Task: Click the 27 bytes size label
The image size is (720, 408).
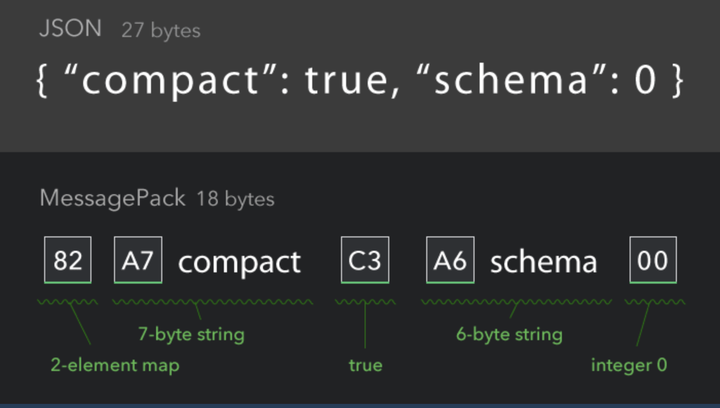Action: (x=161, y=31)
